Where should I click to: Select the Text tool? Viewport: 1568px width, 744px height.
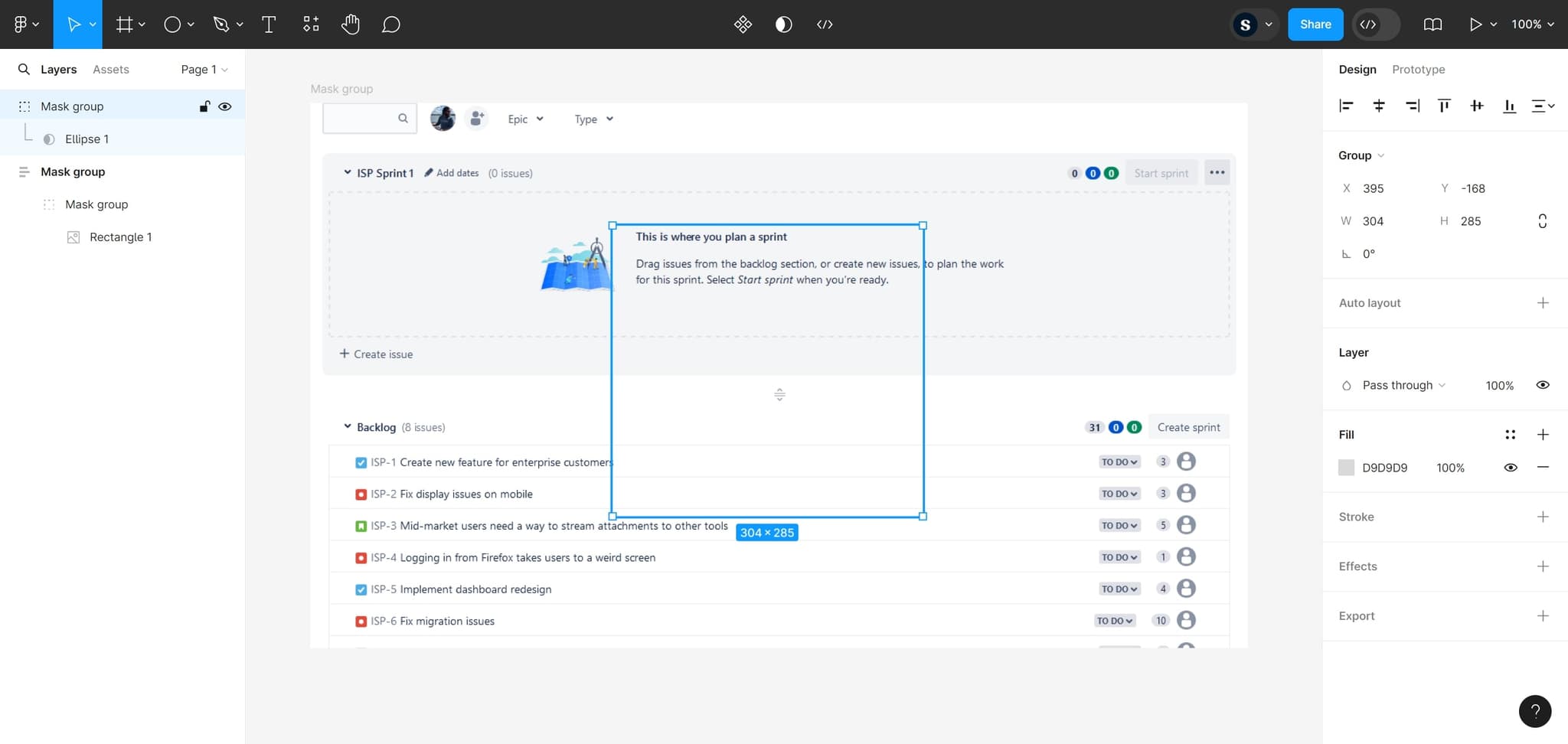click(269, 24)
